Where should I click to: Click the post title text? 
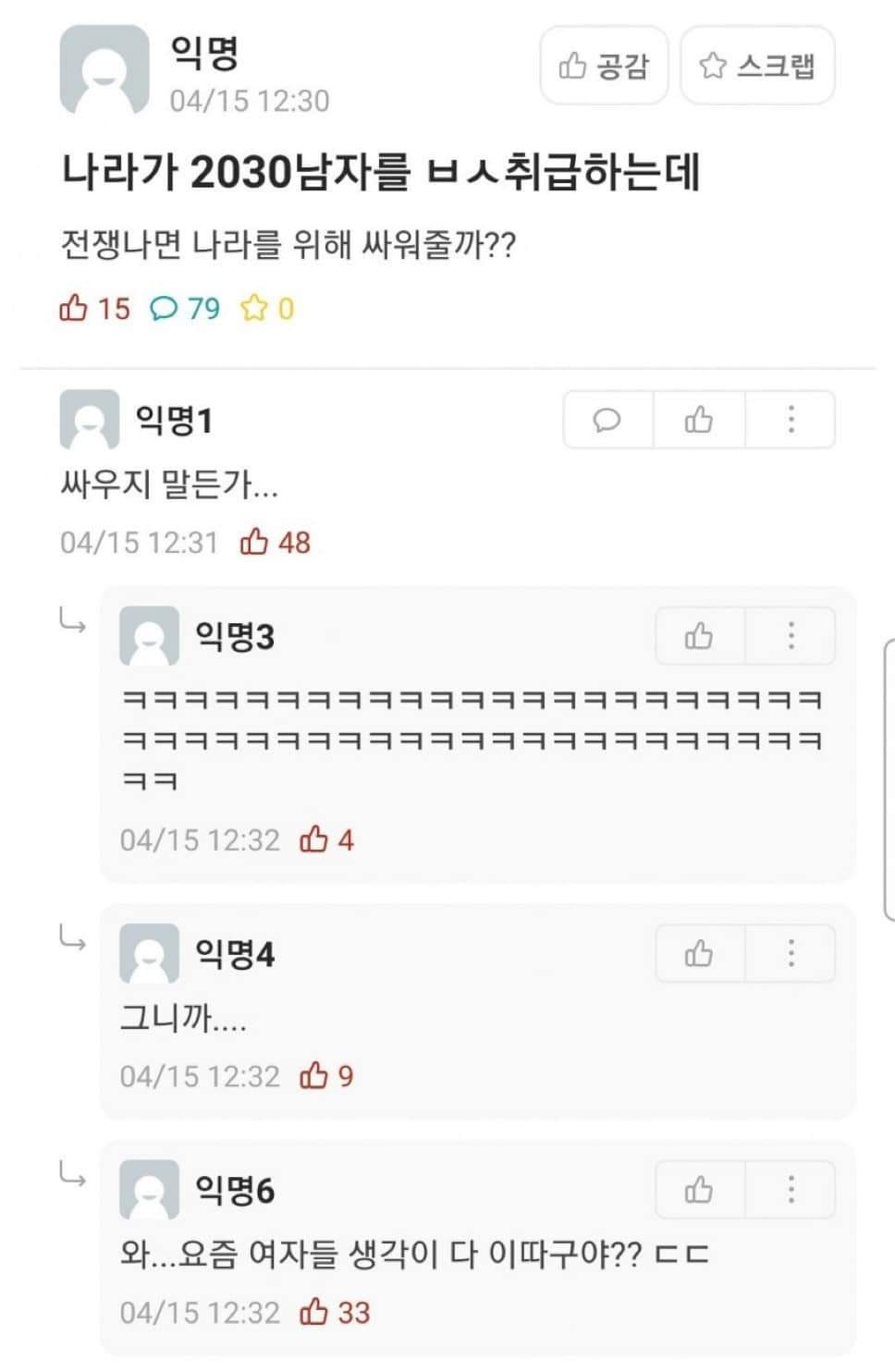pos(380,173)
